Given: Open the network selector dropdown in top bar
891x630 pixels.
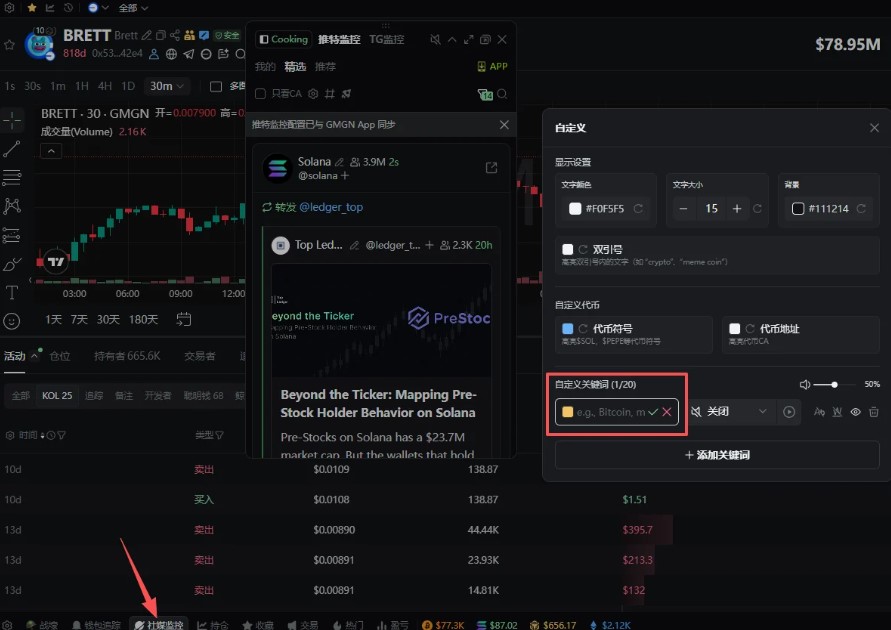Looking at the screenshot, I should 98,7.
